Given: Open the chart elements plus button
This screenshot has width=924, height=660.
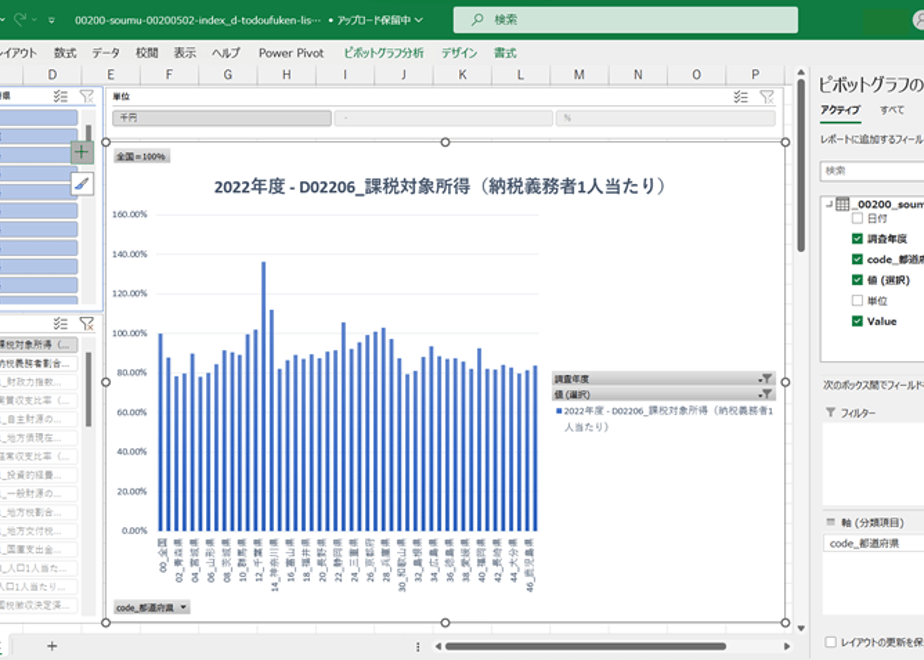Looking at the screenshot, I should pos(81,152).
